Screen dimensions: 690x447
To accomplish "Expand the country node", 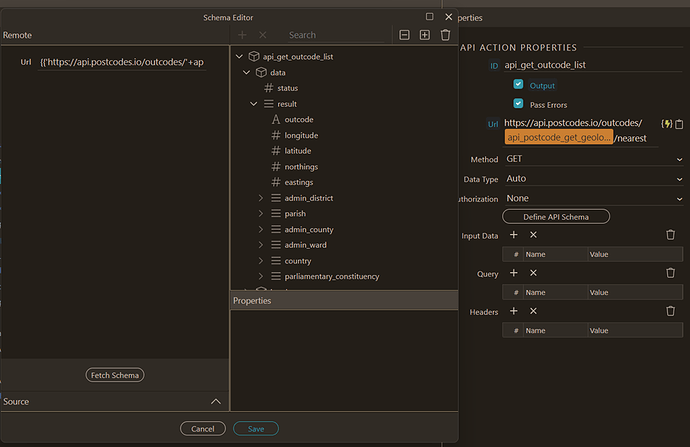I will click(x=261, y=260).
